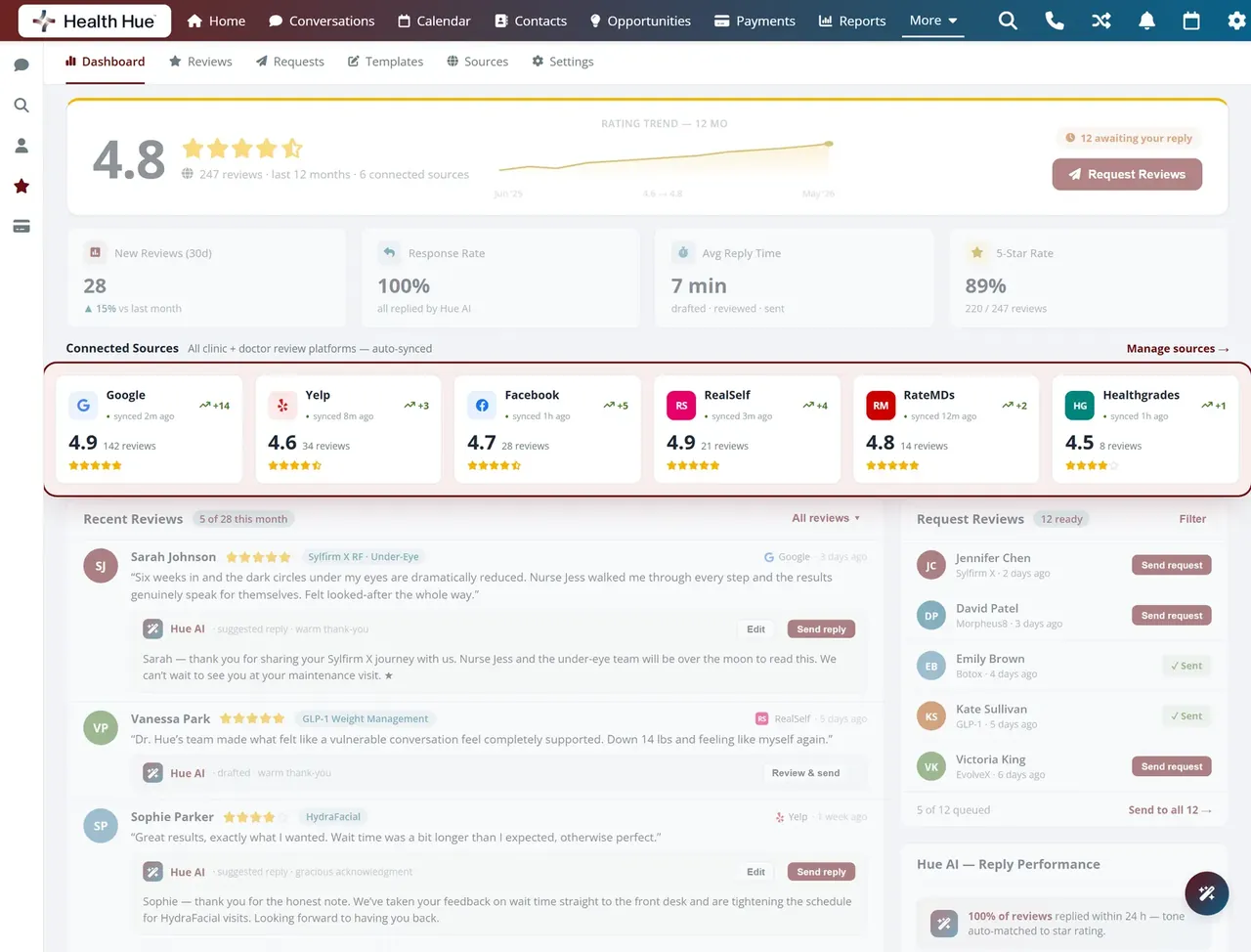Image resolution: width=1251 pixels, height=952 pixels.
Task: Click Request Reviews button
Action: point(1127,174)
